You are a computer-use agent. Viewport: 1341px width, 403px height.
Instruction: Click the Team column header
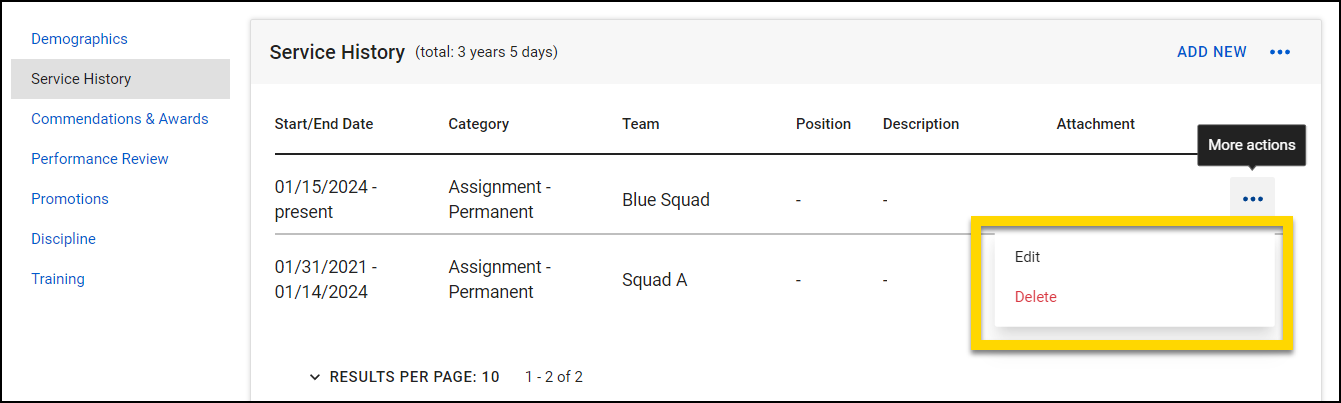pyautogui.click(x=640, y=124)
